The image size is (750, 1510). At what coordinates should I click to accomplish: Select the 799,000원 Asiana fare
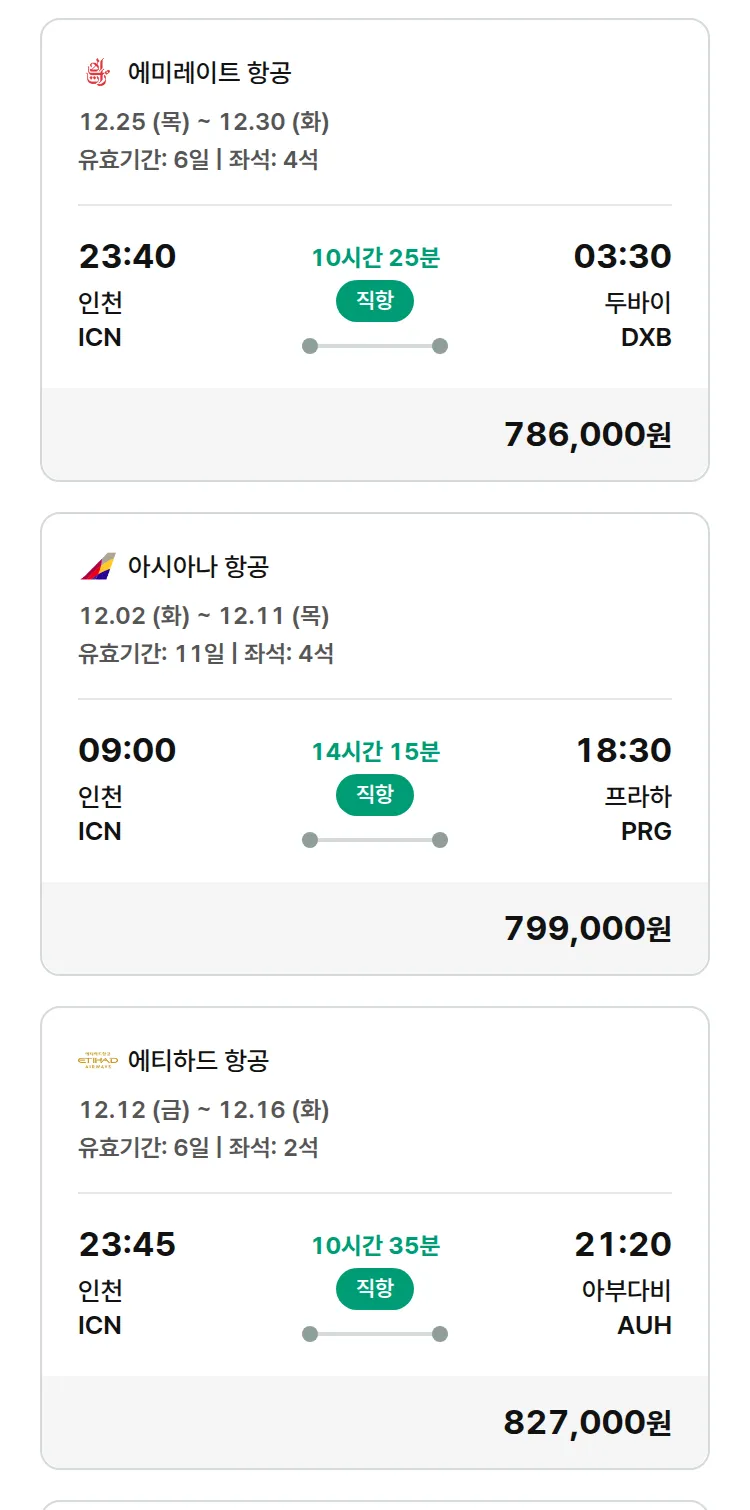(587, 929)
